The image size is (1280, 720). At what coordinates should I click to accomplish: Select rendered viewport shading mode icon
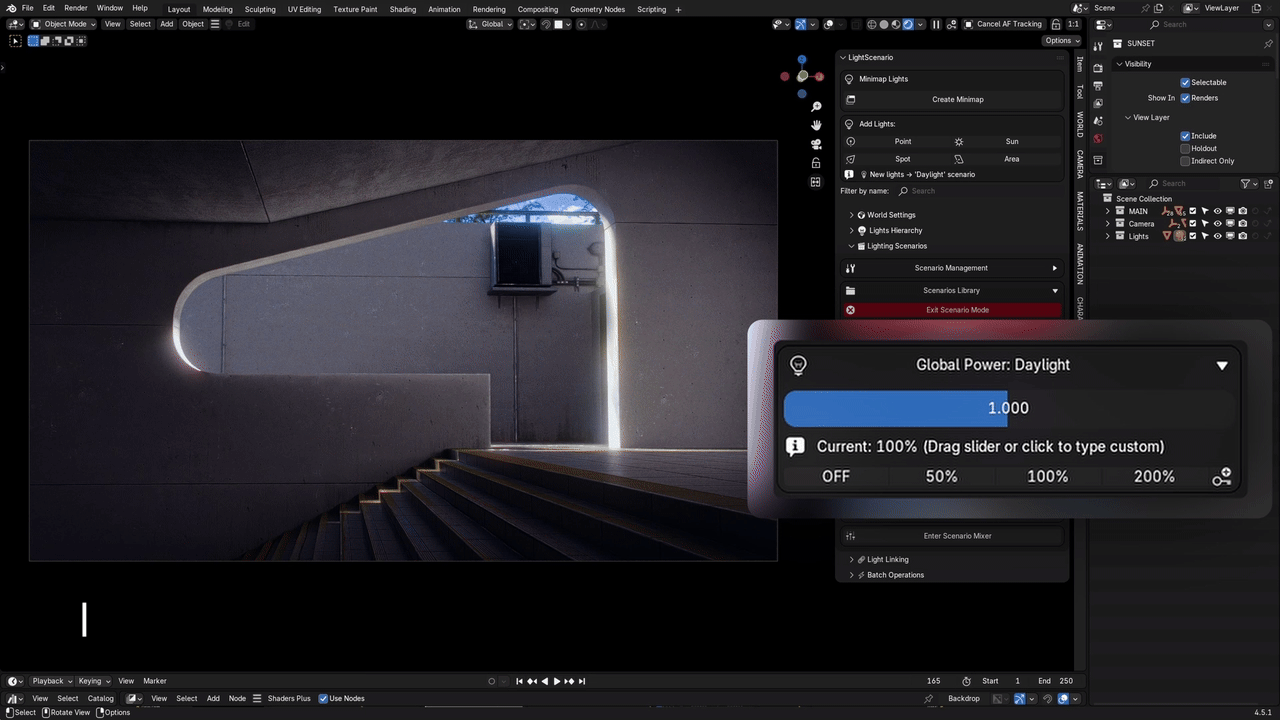pyautogui.click(x=908, y=24)
